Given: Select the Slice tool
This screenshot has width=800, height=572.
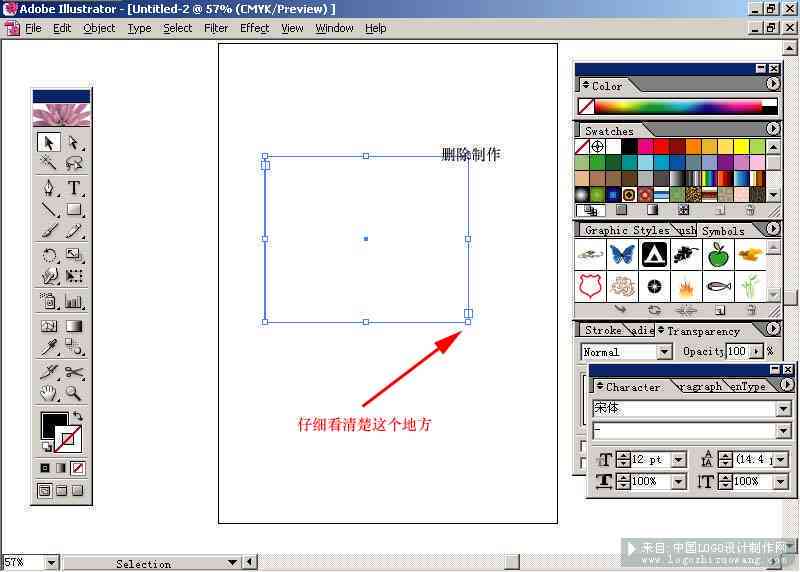Looking at the screenshot, I should click(48, 371).
